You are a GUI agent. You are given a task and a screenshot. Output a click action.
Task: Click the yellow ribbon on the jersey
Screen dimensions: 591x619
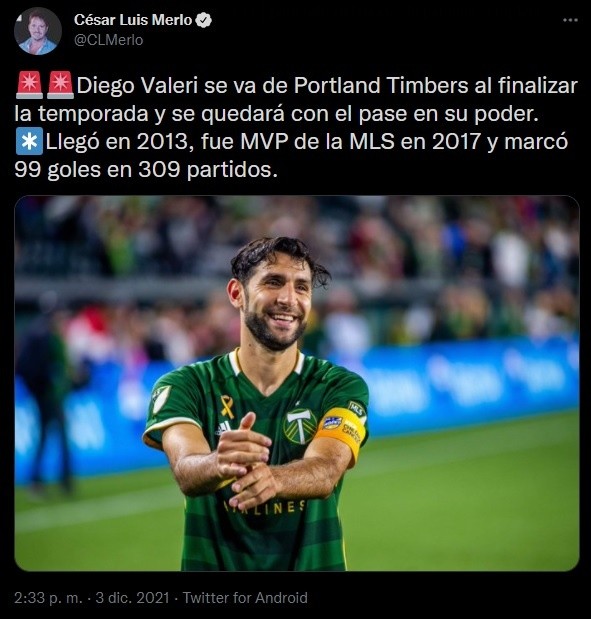pyautogui.click(x=227, y=406)
